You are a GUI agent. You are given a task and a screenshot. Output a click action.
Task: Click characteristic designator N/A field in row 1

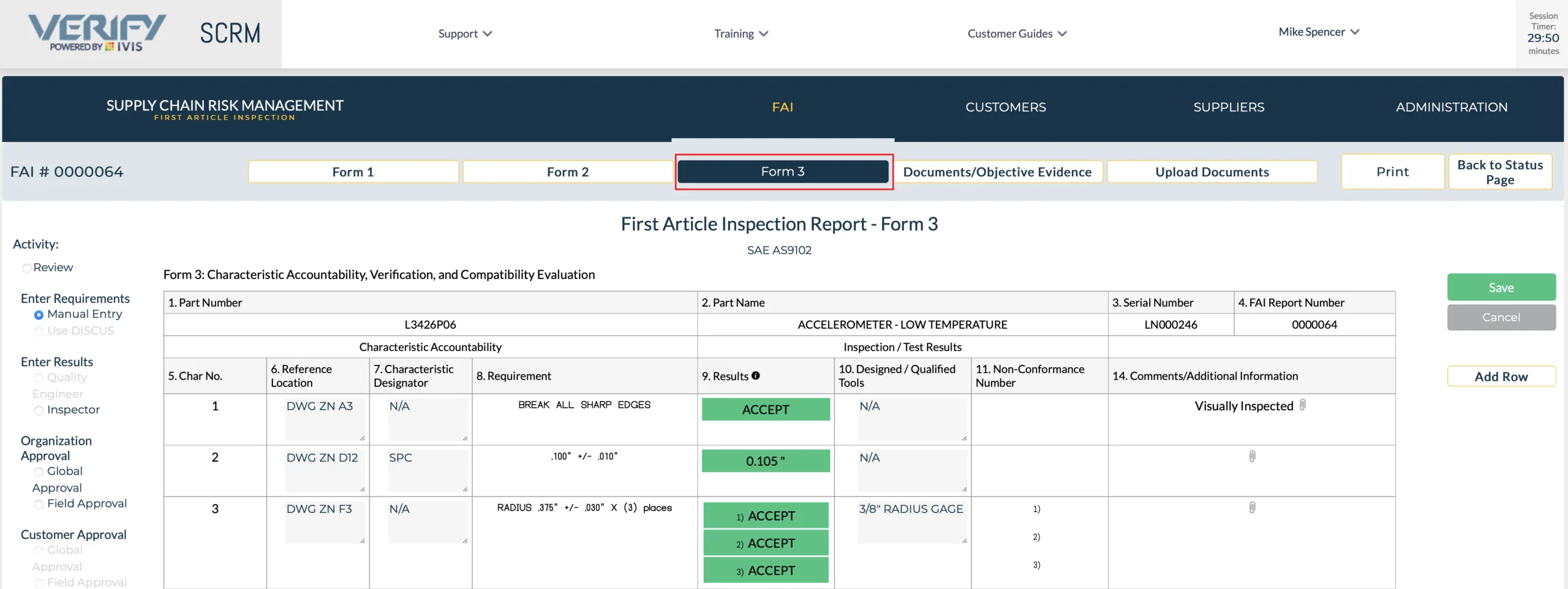click(x=428, y=419)
